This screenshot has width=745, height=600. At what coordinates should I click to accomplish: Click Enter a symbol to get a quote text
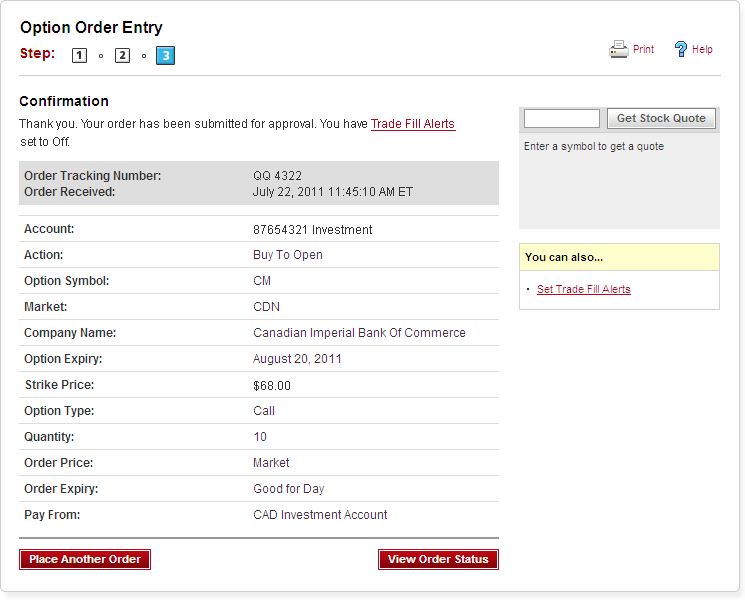593,146
